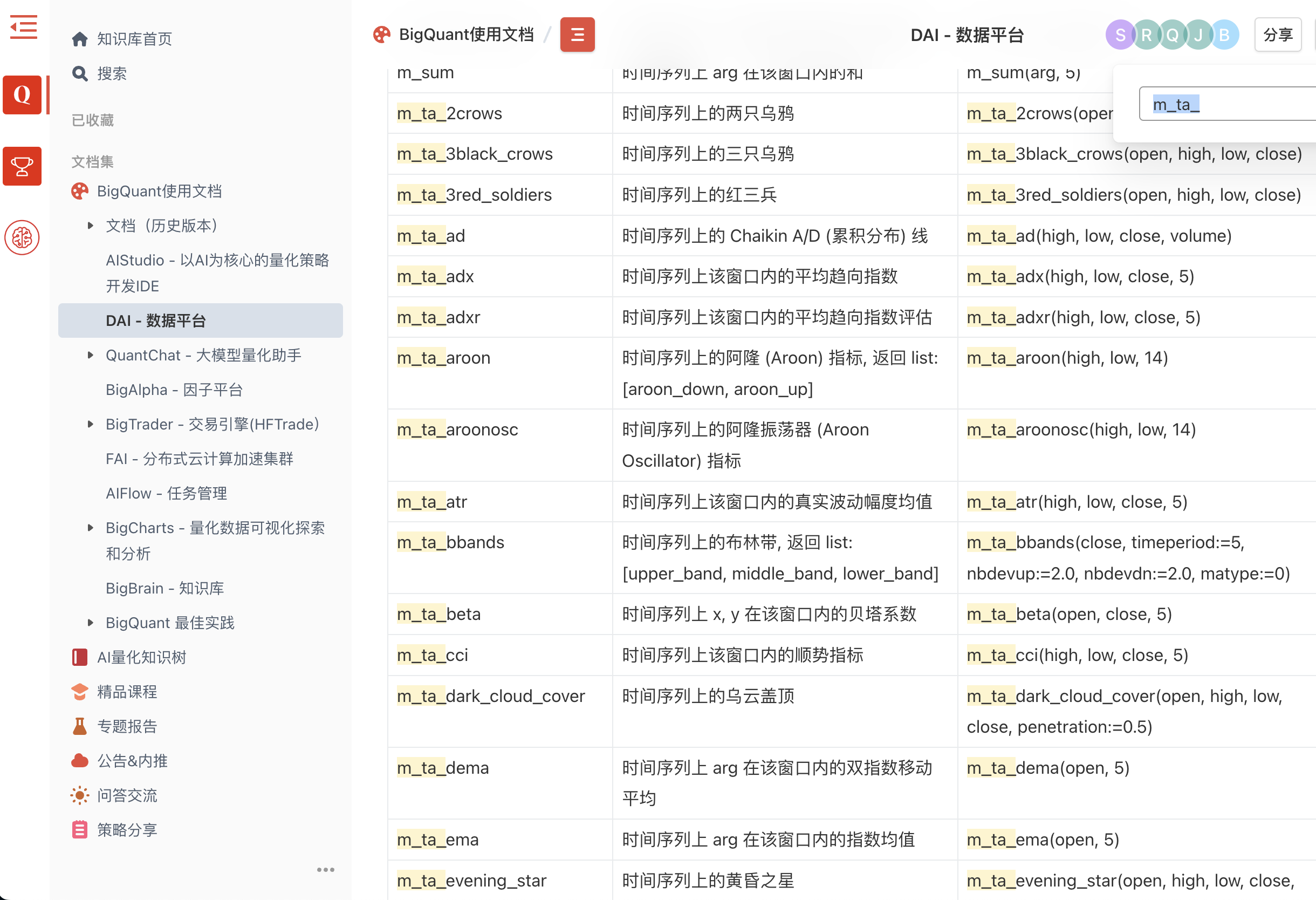Click the BigQuant palette icon in breadcrumb

click(382, 35)
